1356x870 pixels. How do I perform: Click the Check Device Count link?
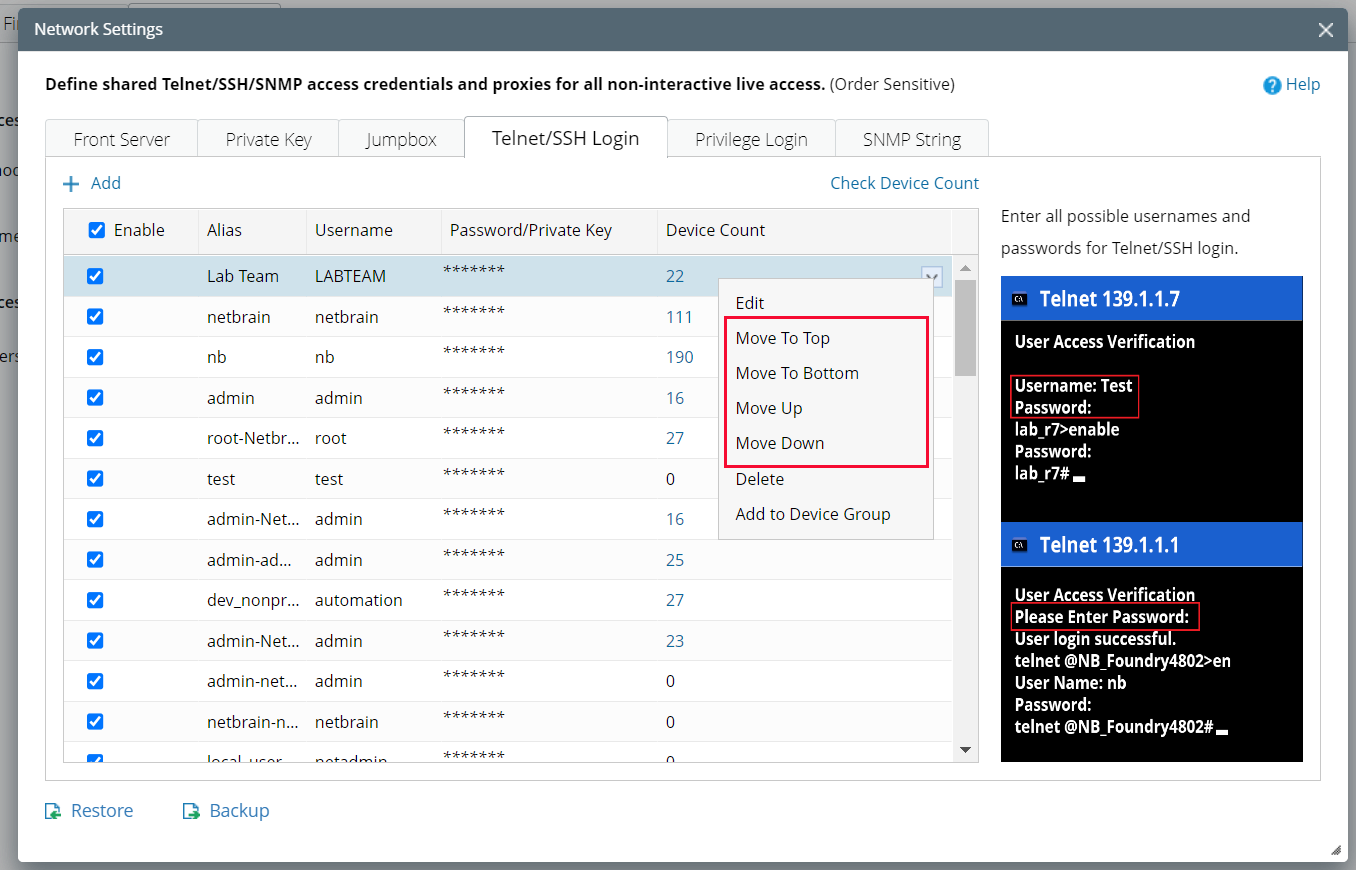click(904, 183)
